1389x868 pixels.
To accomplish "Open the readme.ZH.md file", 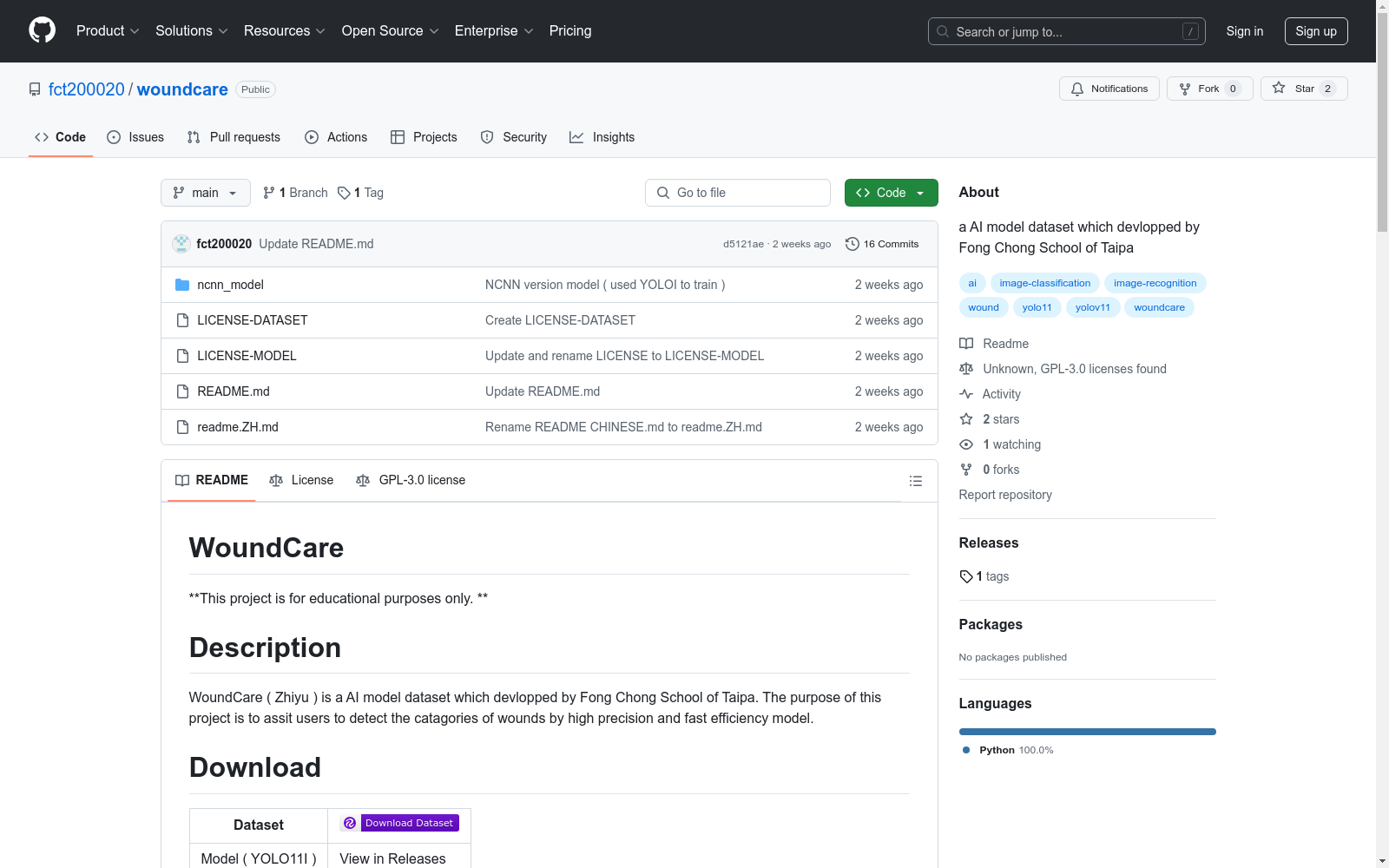I will 238,427.
